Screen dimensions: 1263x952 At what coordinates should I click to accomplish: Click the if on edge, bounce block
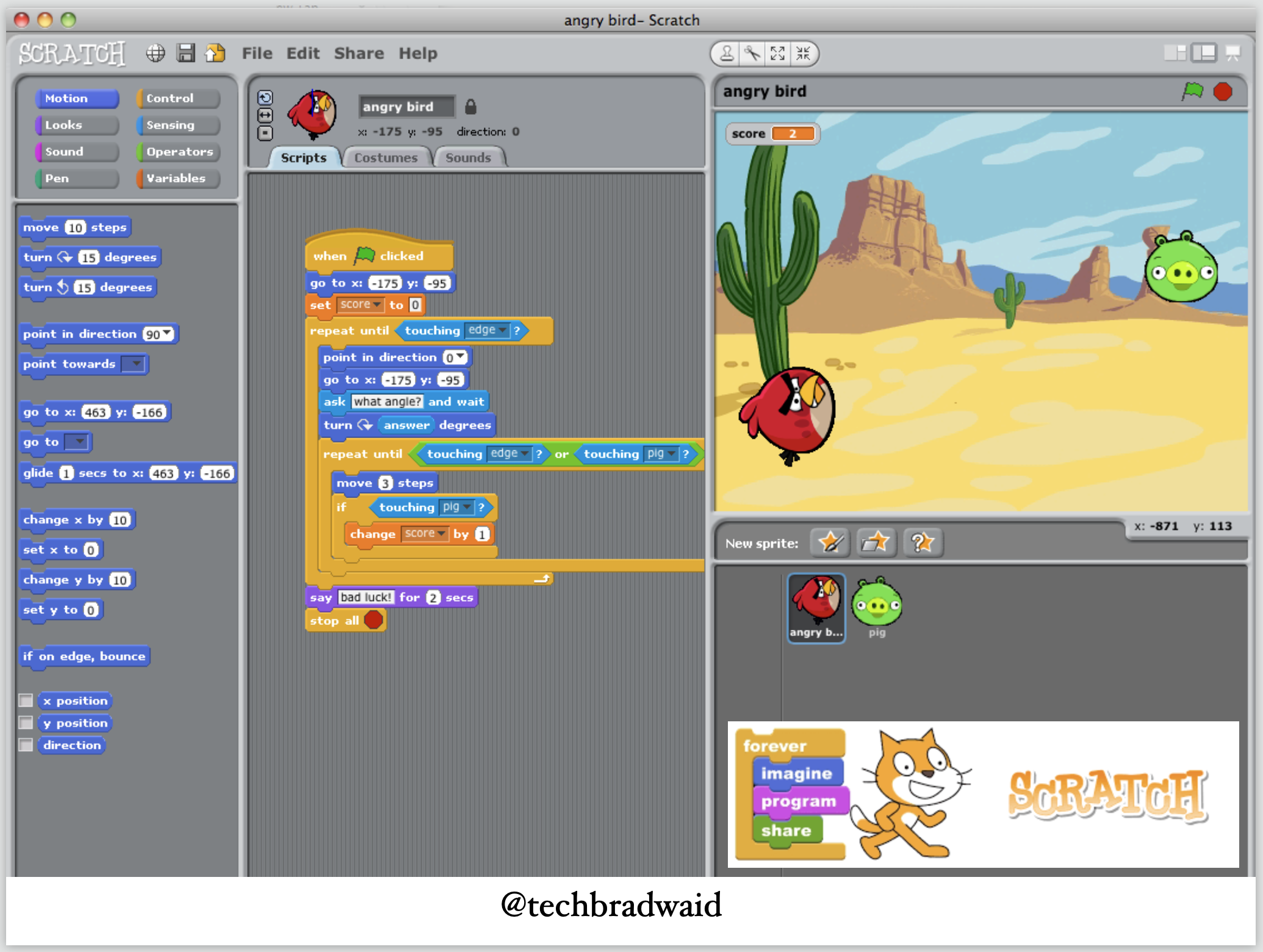click(84, 657)
